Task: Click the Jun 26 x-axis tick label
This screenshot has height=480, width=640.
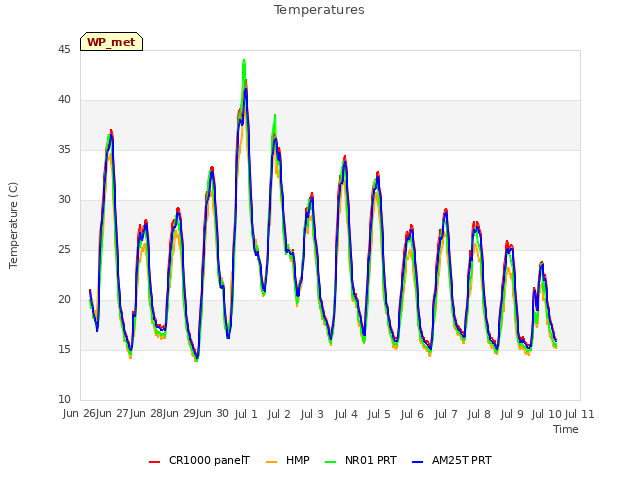Action: [x=79, y=414]
